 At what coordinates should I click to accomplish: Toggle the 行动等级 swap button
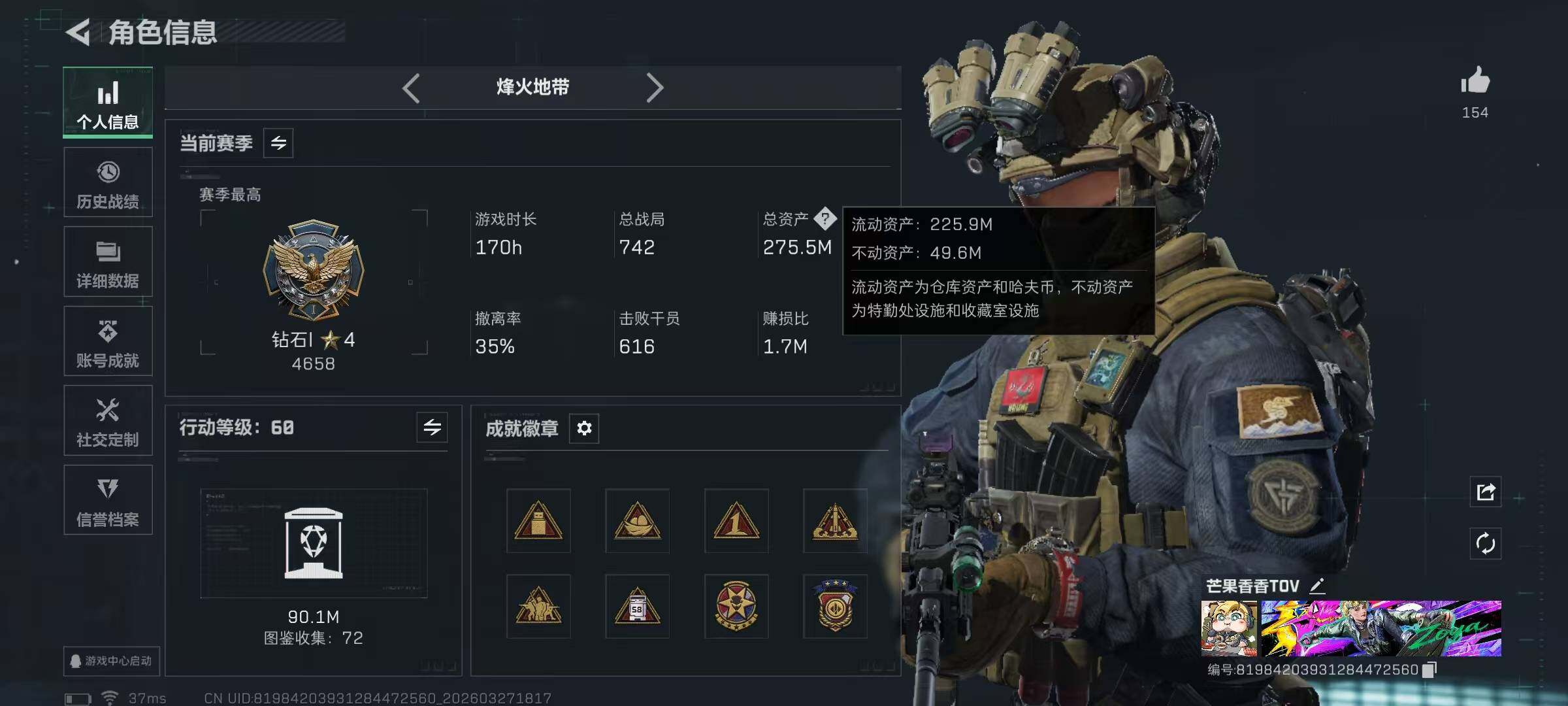(432, 428)
